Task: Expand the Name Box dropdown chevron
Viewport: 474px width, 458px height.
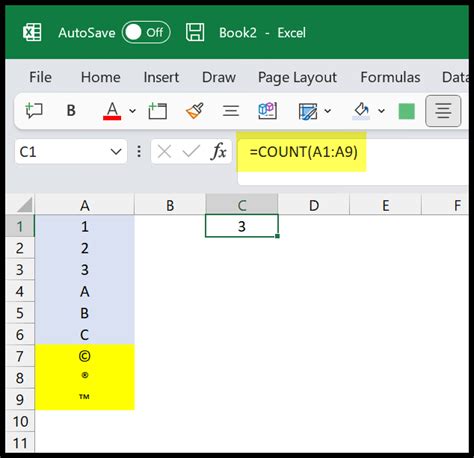Action: (116, 152)
